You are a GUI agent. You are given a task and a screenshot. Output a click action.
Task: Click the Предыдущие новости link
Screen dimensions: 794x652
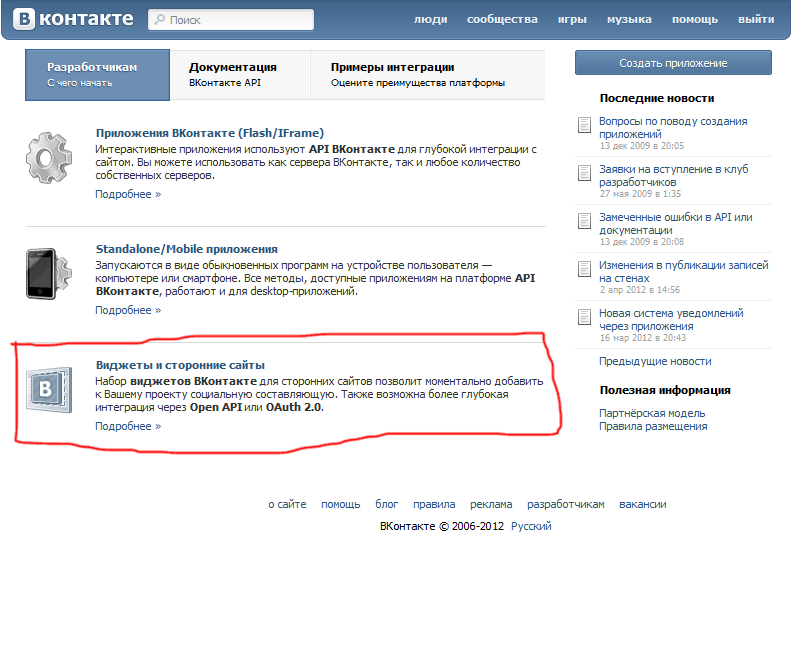click(x=655, y=361)
